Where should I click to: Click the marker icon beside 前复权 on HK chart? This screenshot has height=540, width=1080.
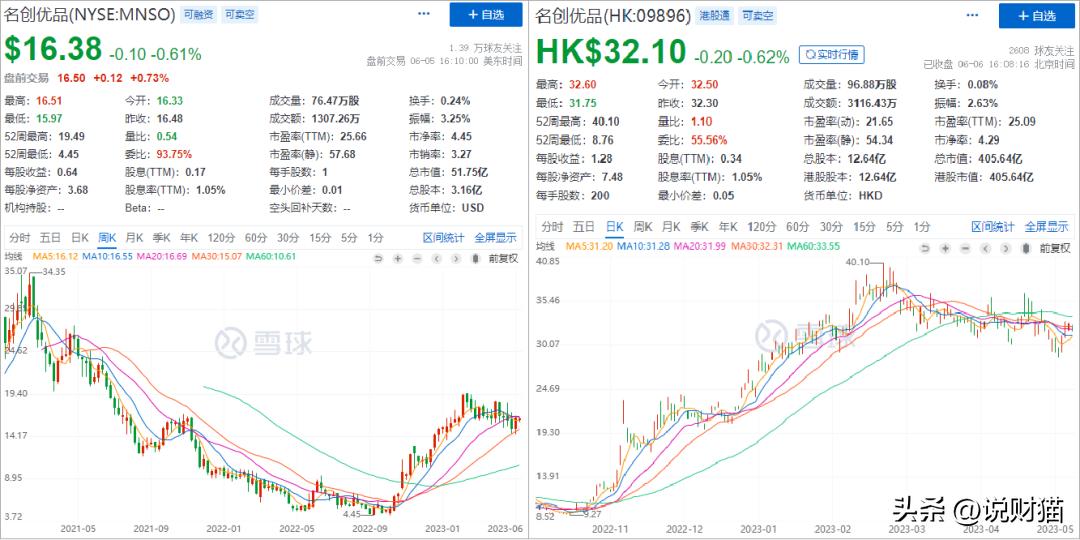click(x=1024, y=248)
